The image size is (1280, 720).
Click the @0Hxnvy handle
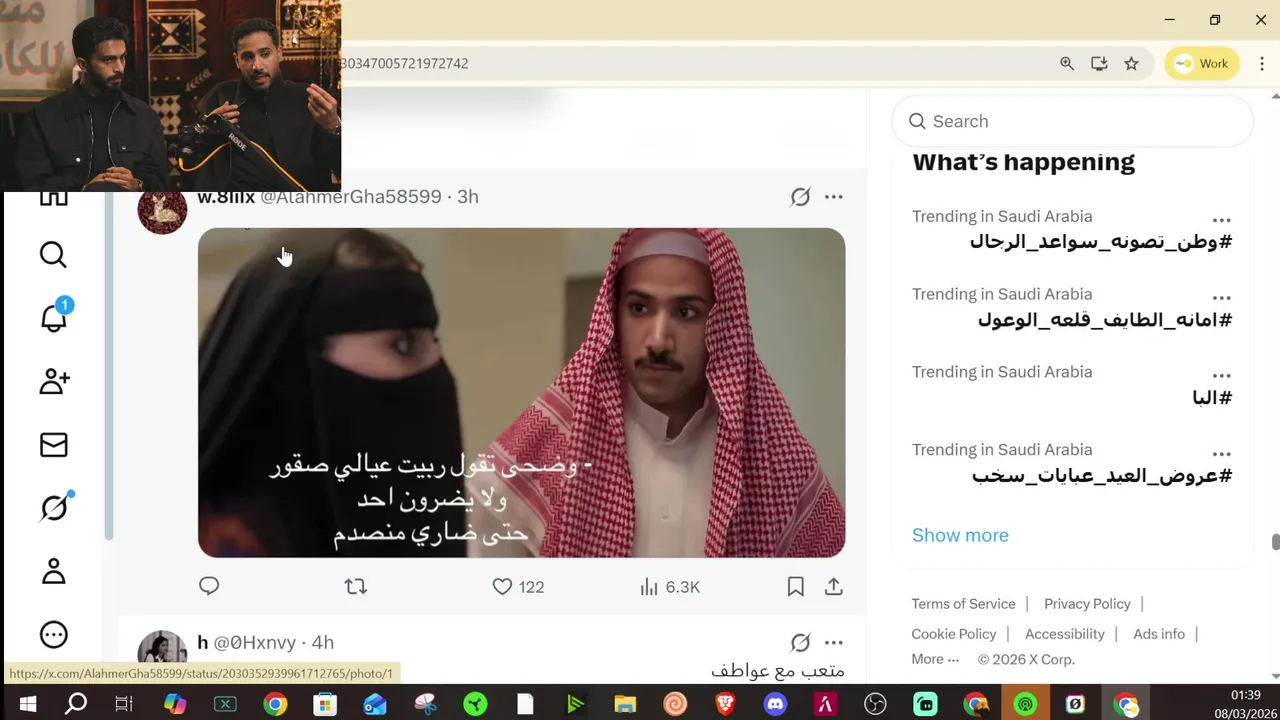tap(255, 643)
